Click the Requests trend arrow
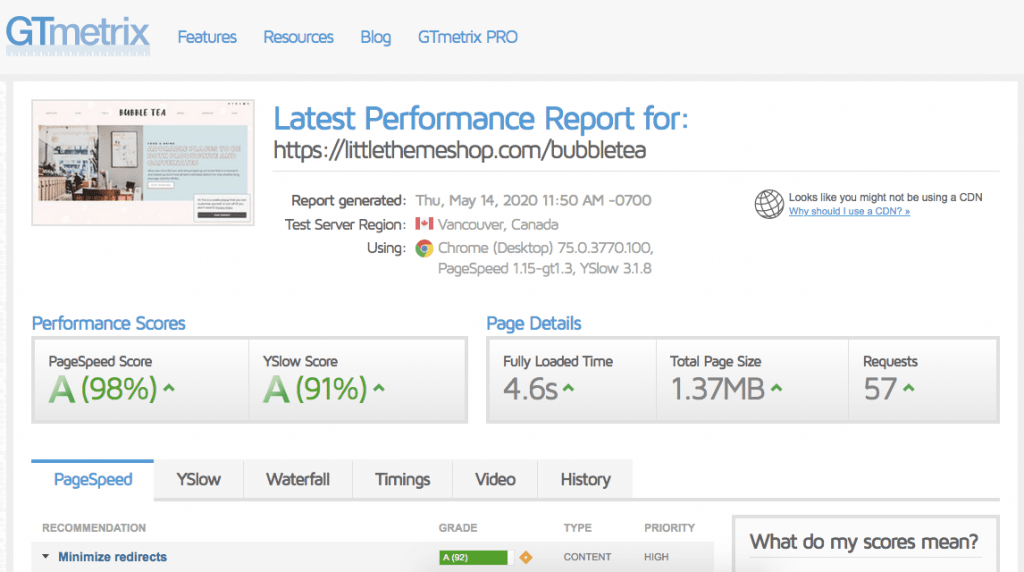 click(x=908, y=388)
